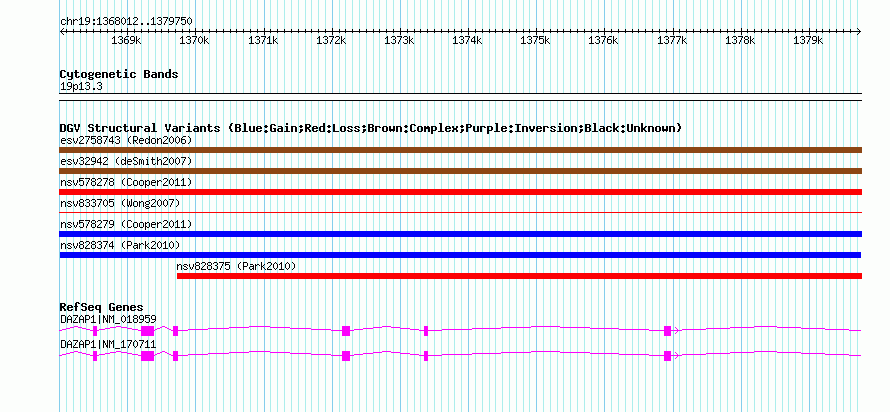Open the nsv833705 (Wong2007) label
The image size is (890, 412).
click(x=120, y=203)
